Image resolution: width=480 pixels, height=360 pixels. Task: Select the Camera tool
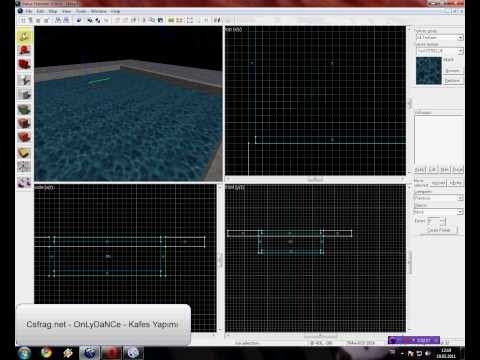click(24, 65)
